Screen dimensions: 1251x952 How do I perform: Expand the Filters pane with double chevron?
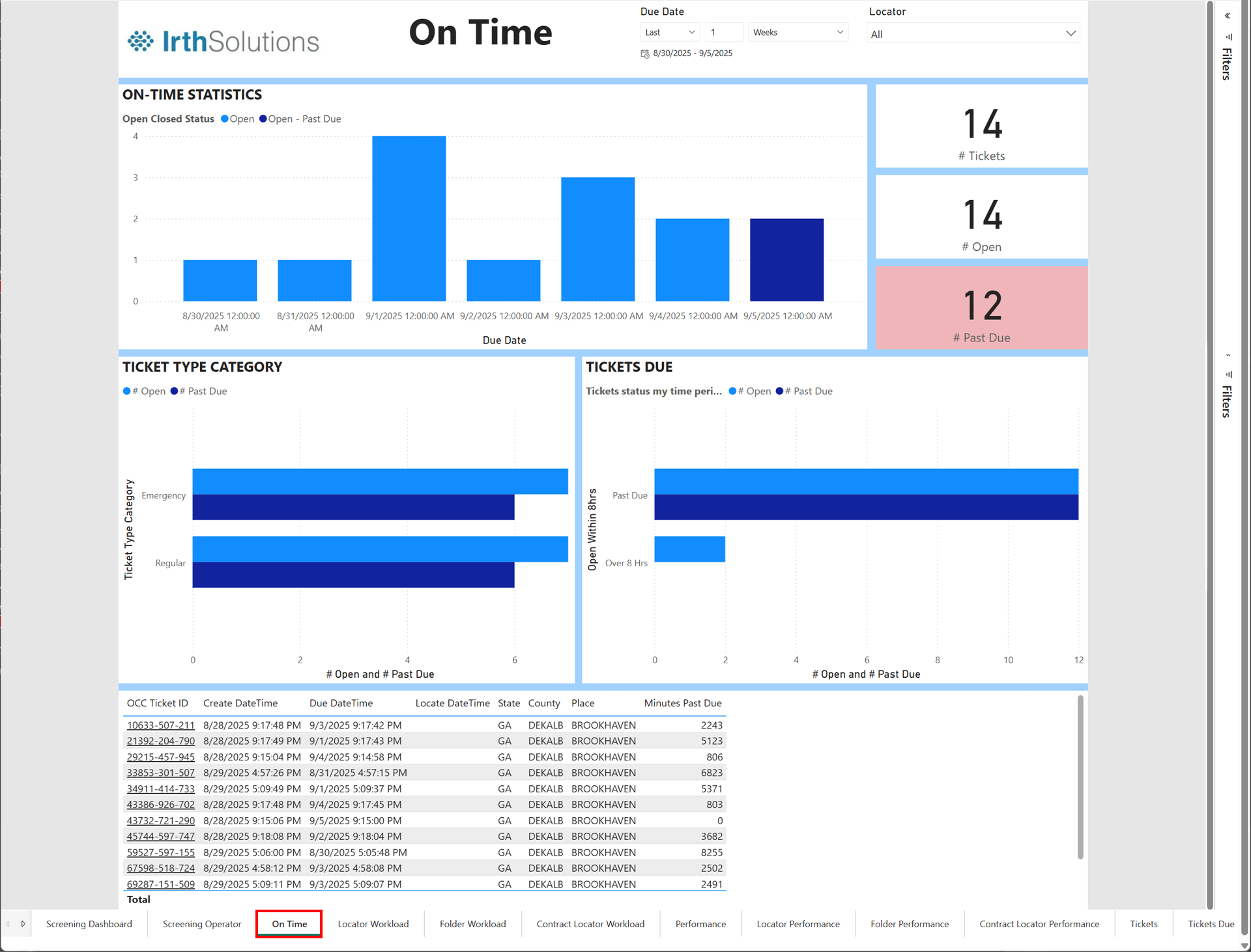(1227, 16)
